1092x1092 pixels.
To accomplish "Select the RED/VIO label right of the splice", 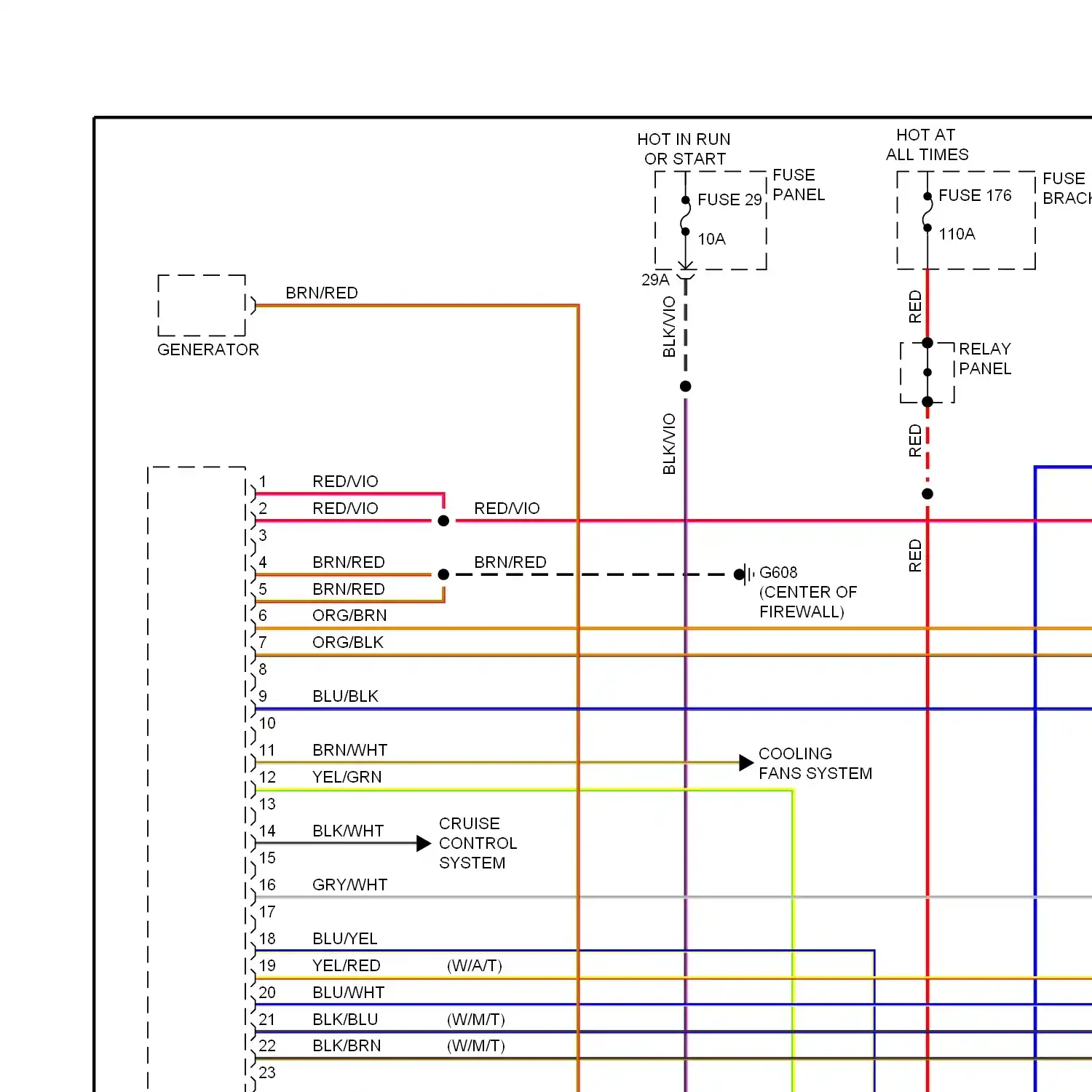I will coord(507,508).
